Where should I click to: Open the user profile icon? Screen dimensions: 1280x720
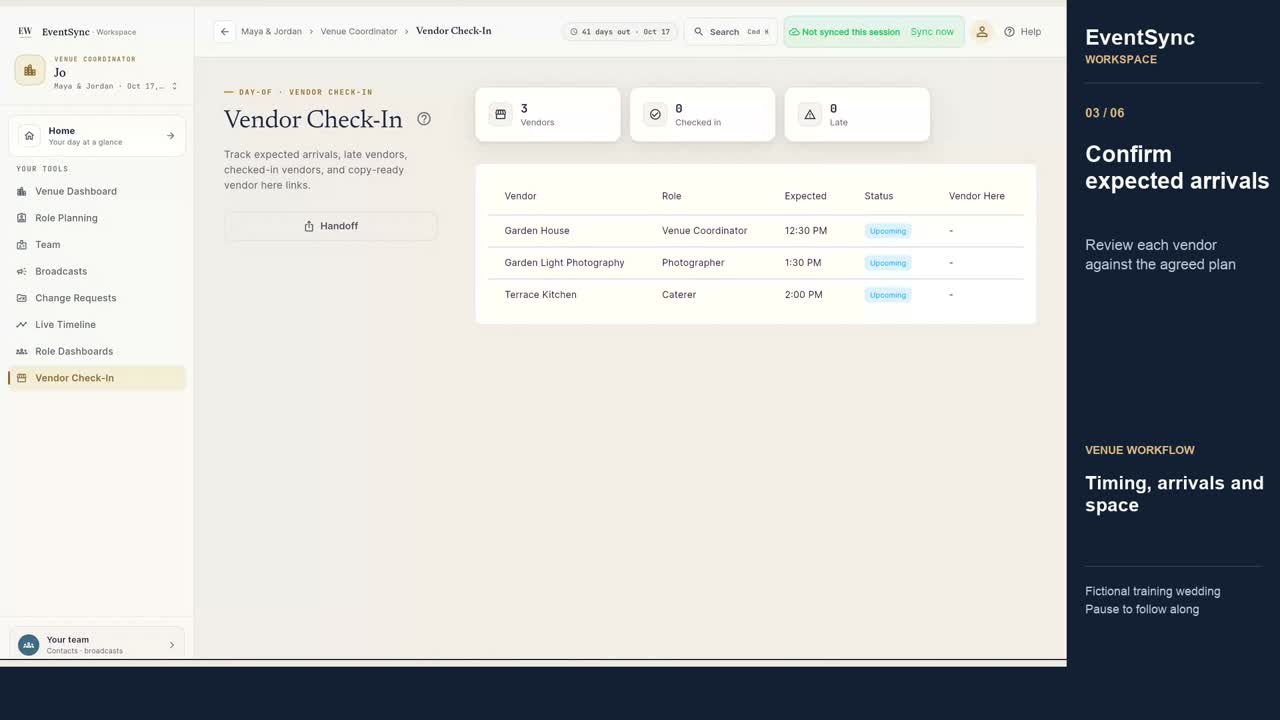pos(982,32)
